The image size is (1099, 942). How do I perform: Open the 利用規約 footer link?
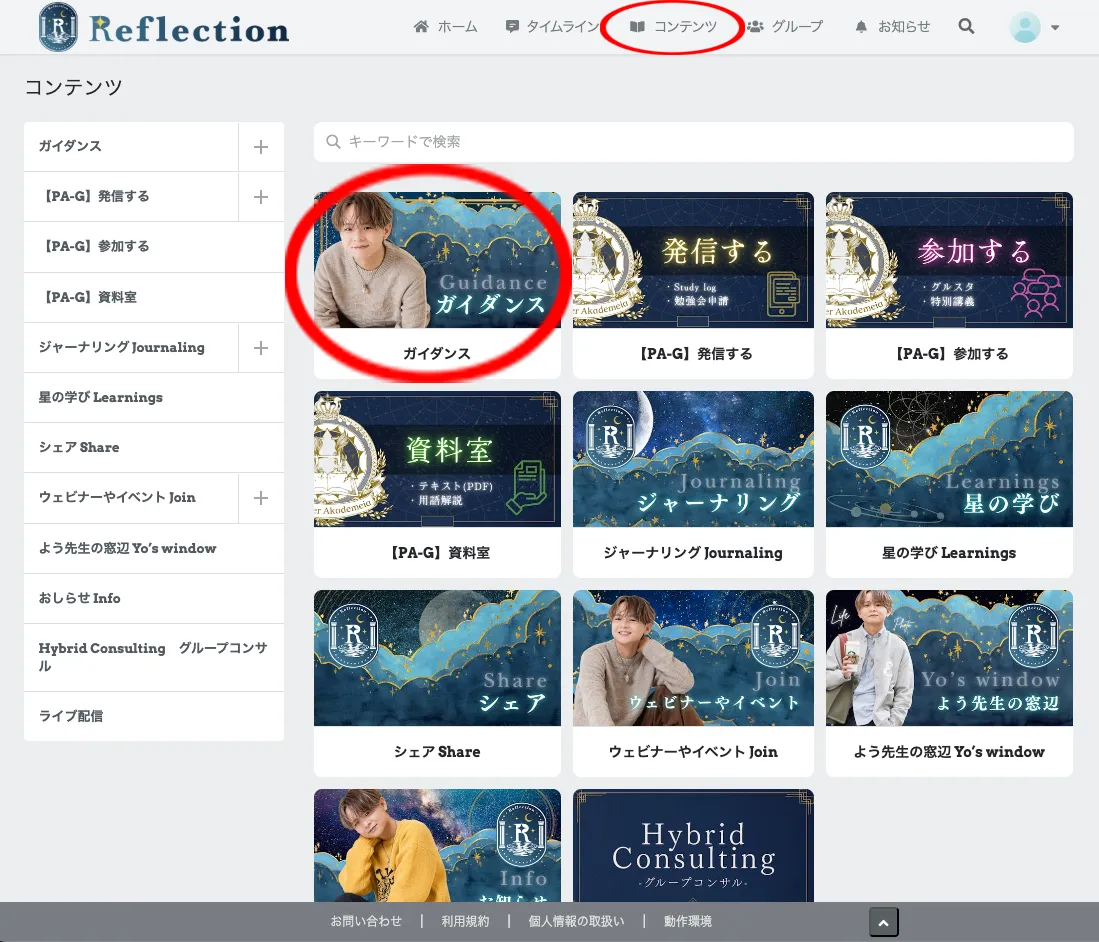pyautogui.click(x=465, y=921)
